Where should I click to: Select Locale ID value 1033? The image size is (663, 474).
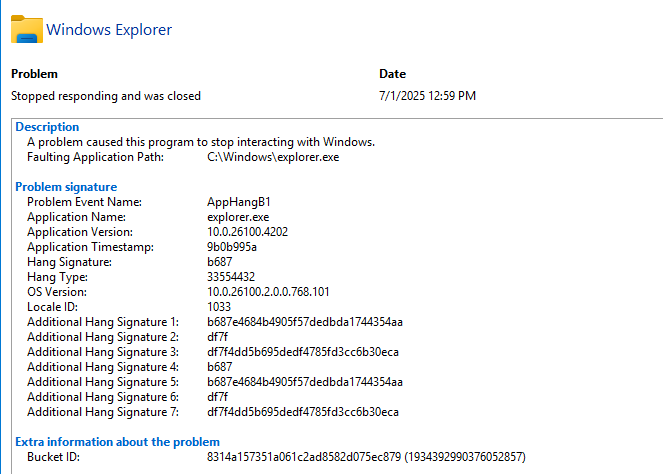tap(219, 307)
